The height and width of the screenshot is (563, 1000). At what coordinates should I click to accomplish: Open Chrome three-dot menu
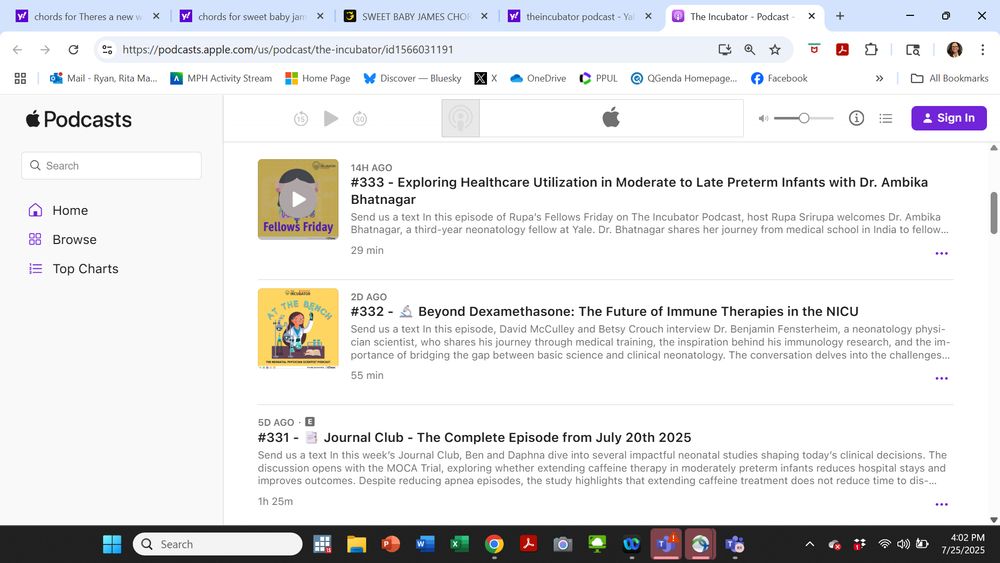[982, 50]
